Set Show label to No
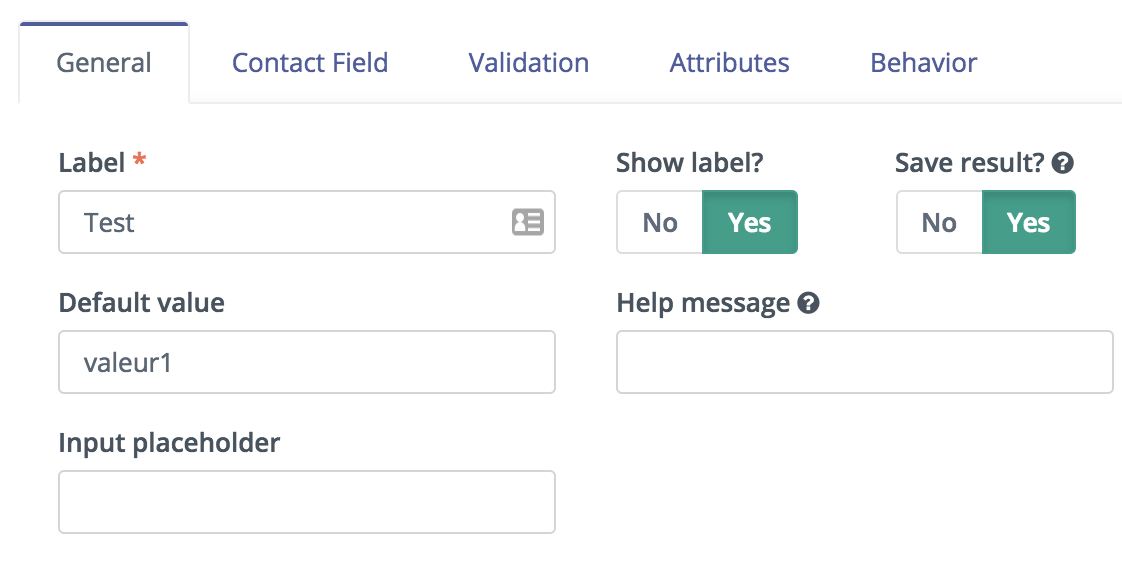Viewport: 1122px width, 572px height. pyautogui.click(x=660, y=222)
